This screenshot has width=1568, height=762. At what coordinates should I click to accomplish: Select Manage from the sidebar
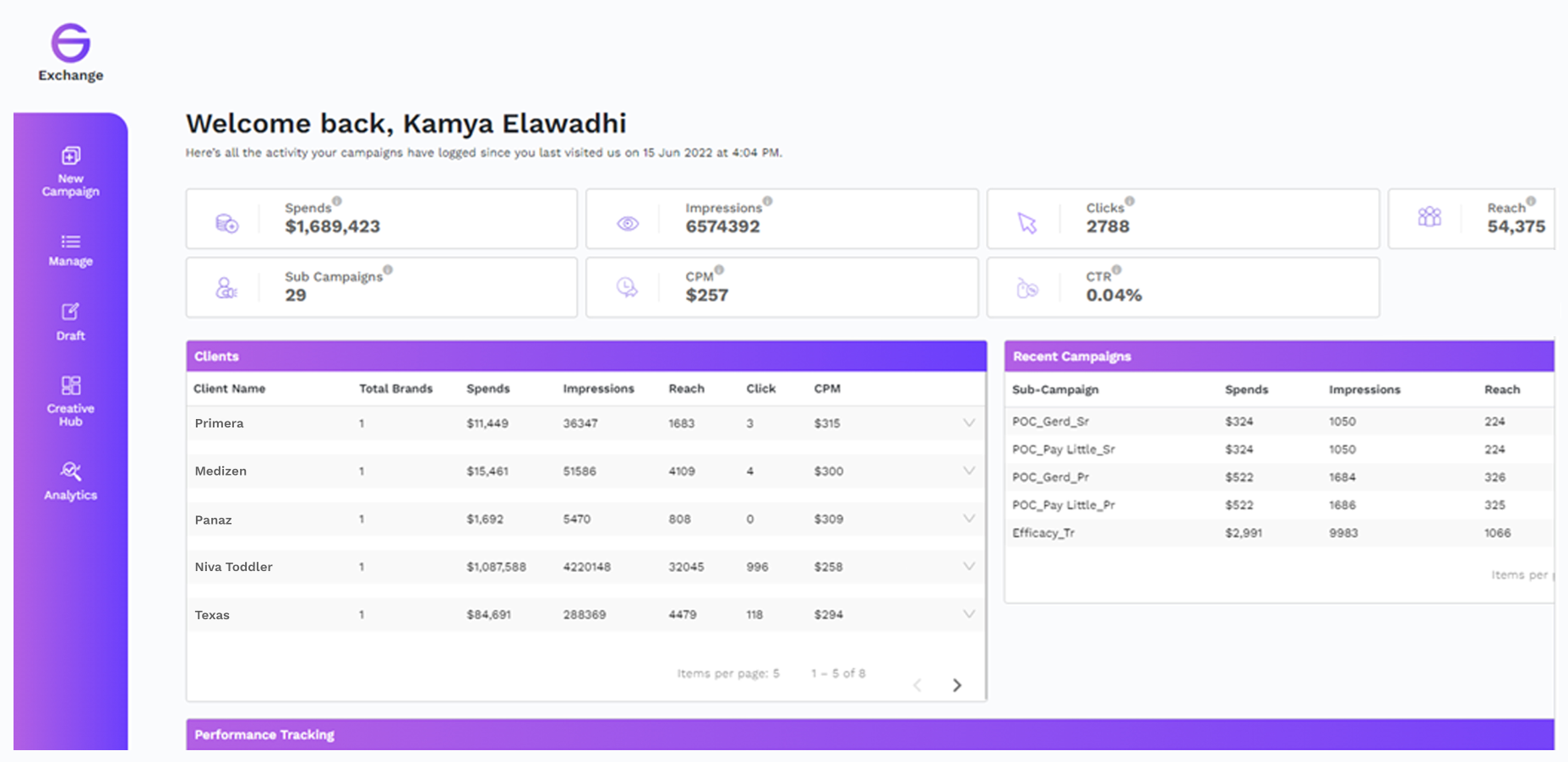[70, 249]
